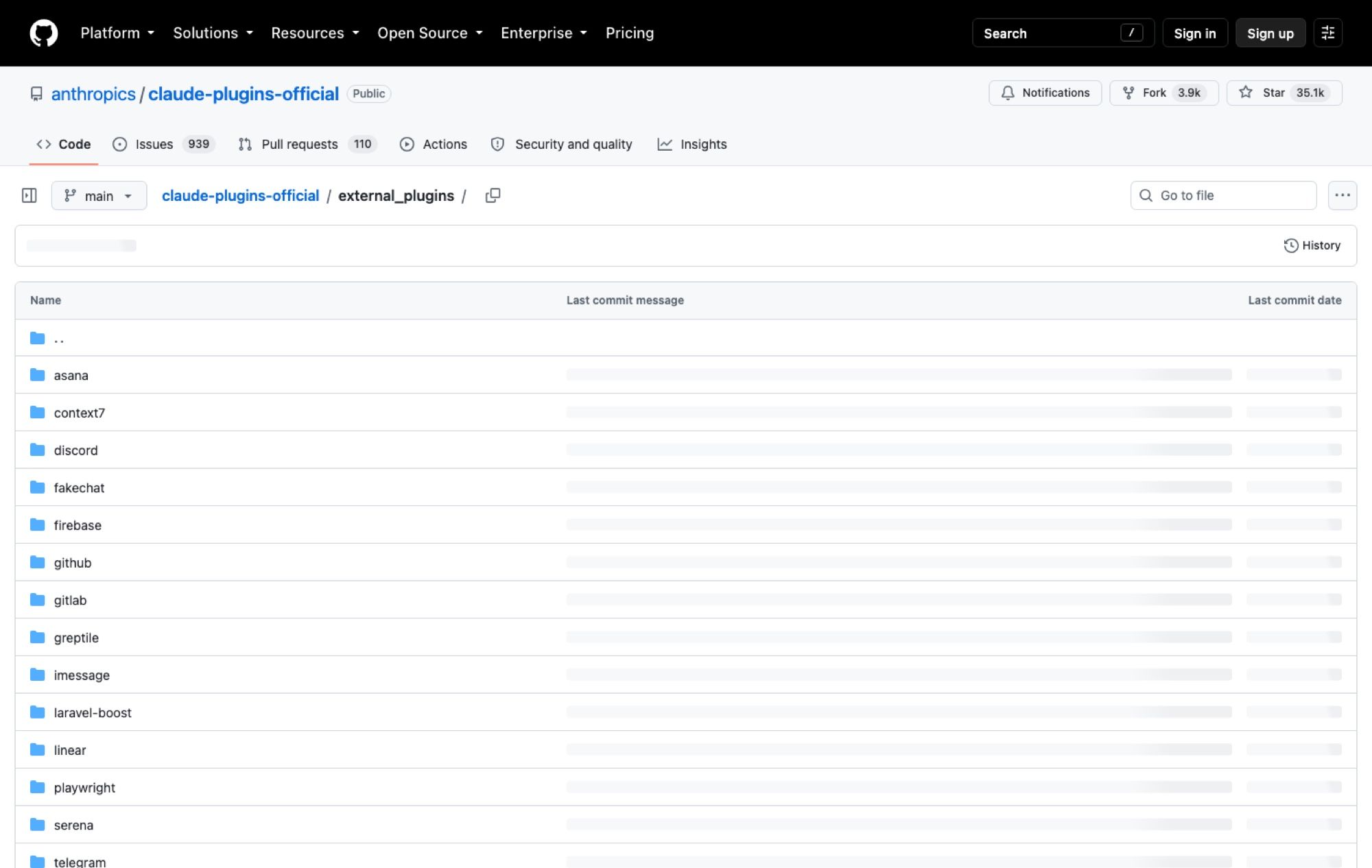The image size is (1372, 868).
Task: Expand the Open Source menu
Action: tap(430, 33)
